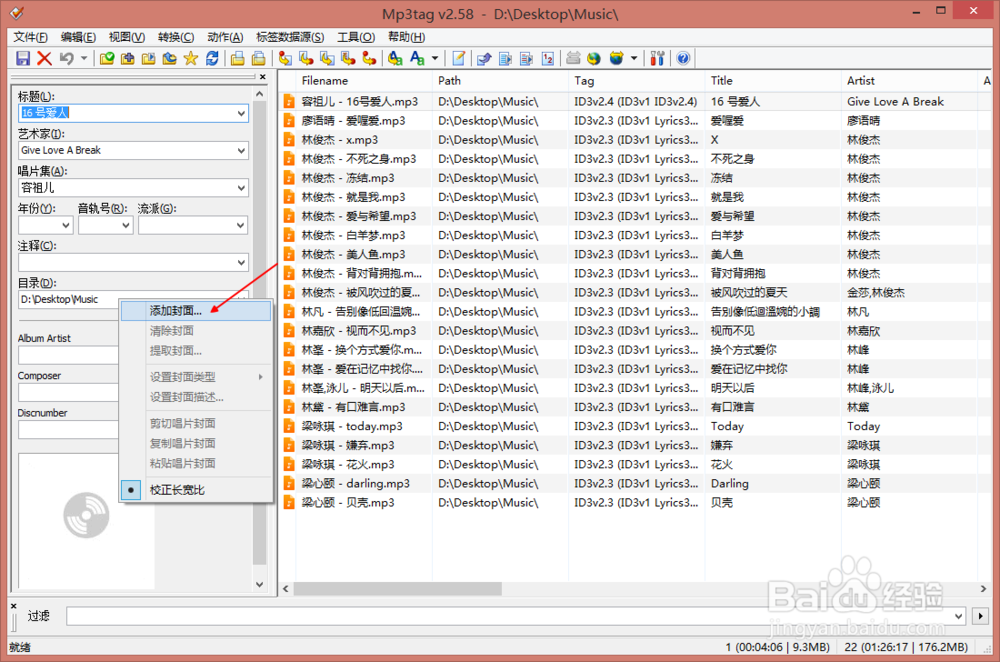
Task: Click the Auto-numbering wizard icon showing 1 2
Action: tap(548, 59)
